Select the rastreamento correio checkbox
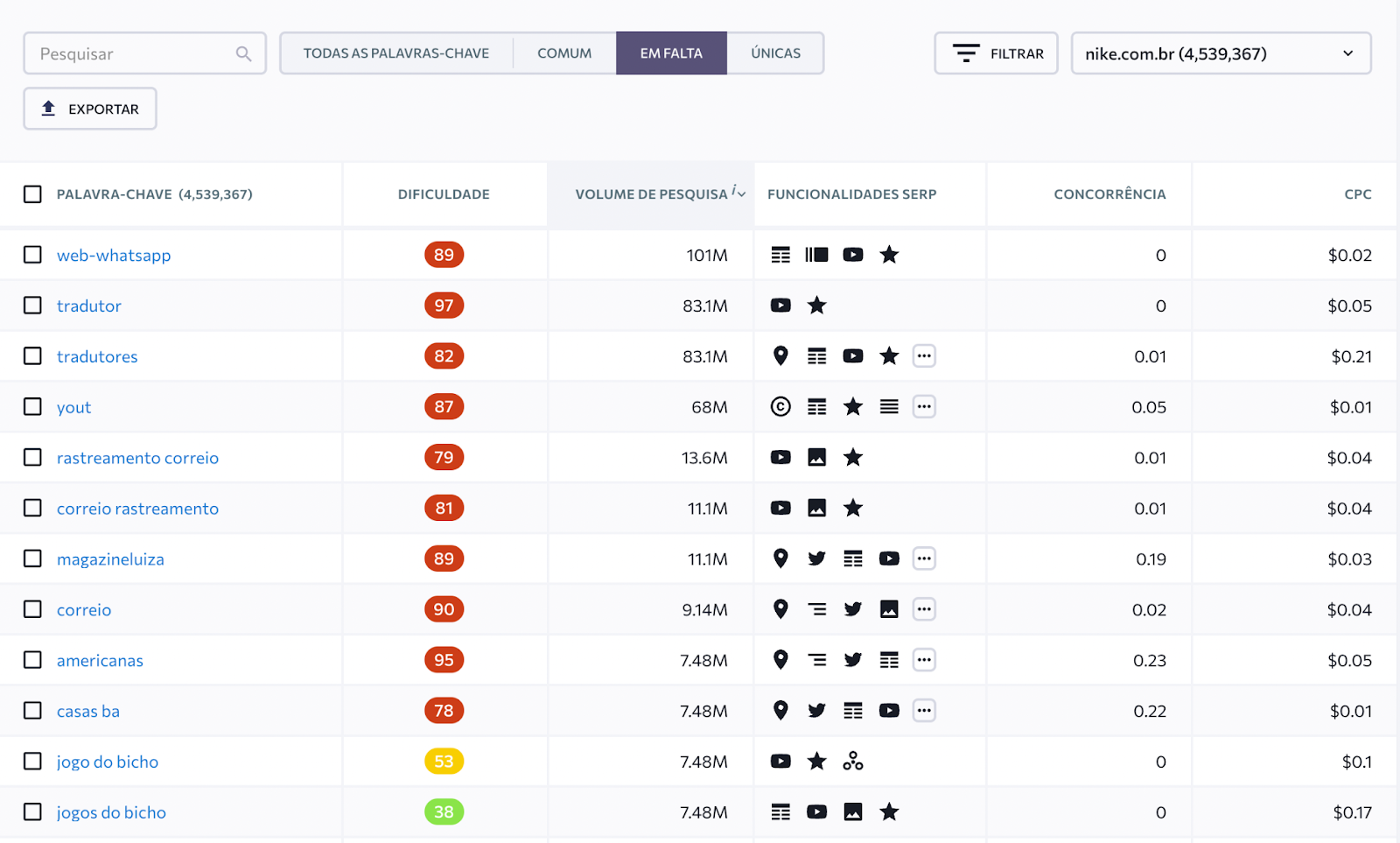 (x=32, y=458)
